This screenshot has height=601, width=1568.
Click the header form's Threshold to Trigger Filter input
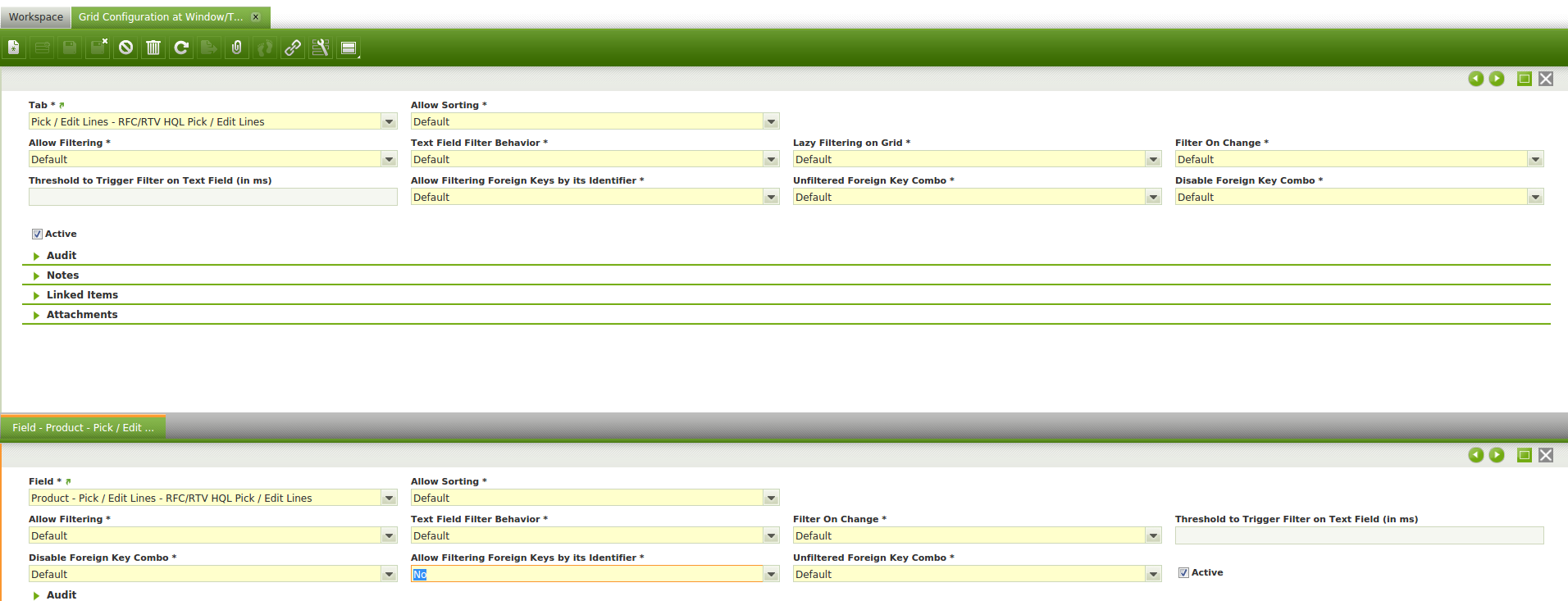coord(213,197)
